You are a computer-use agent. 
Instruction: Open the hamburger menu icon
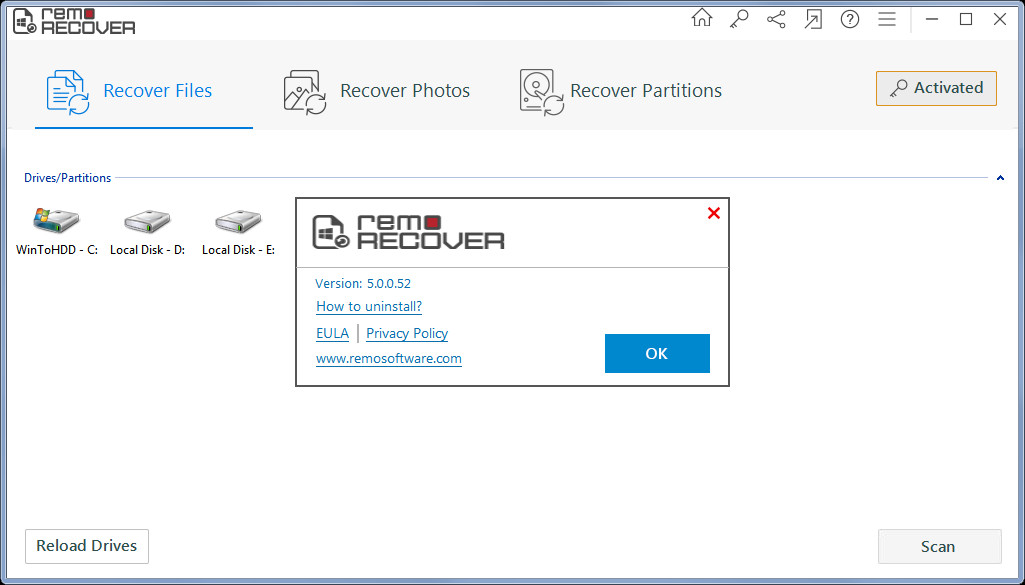coord(886,20)
